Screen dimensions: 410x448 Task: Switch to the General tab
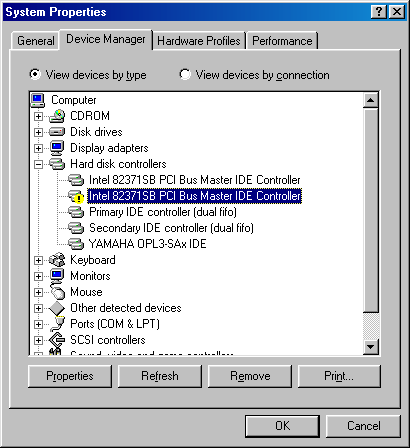coord(36,41)
